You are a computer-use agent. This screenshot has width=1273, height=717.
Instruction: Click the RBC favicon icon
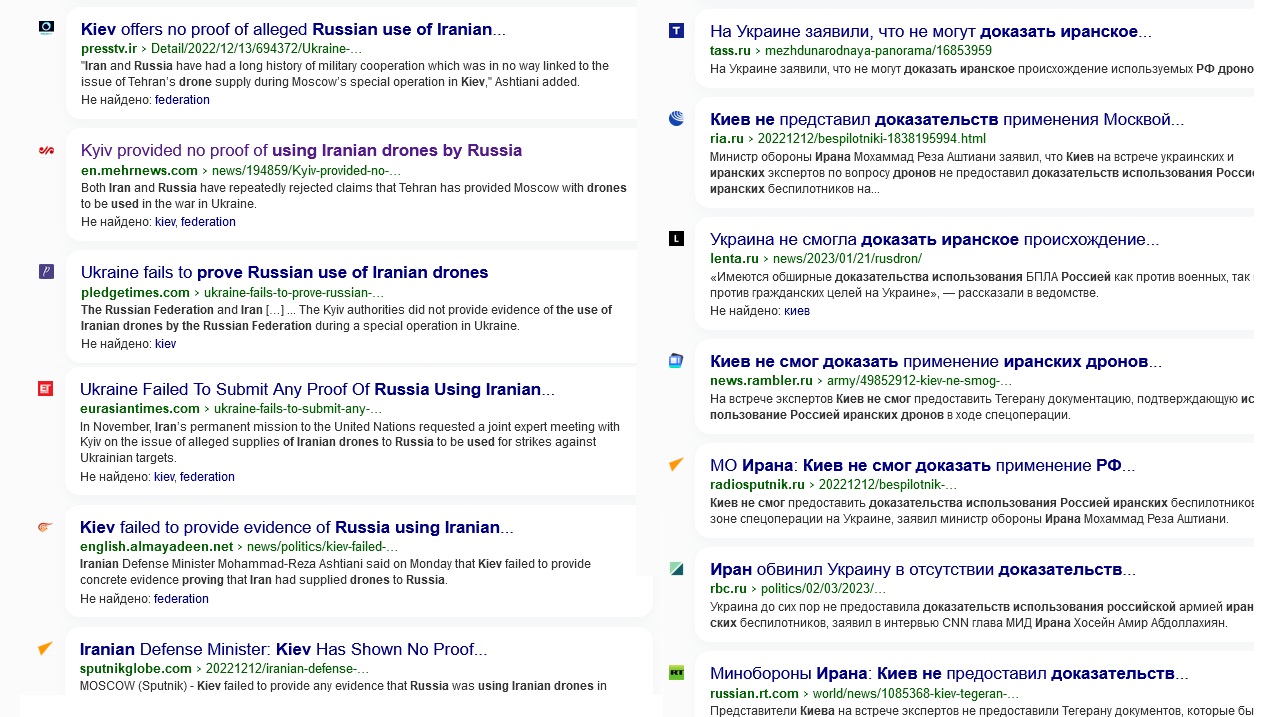tap(676, 569)
